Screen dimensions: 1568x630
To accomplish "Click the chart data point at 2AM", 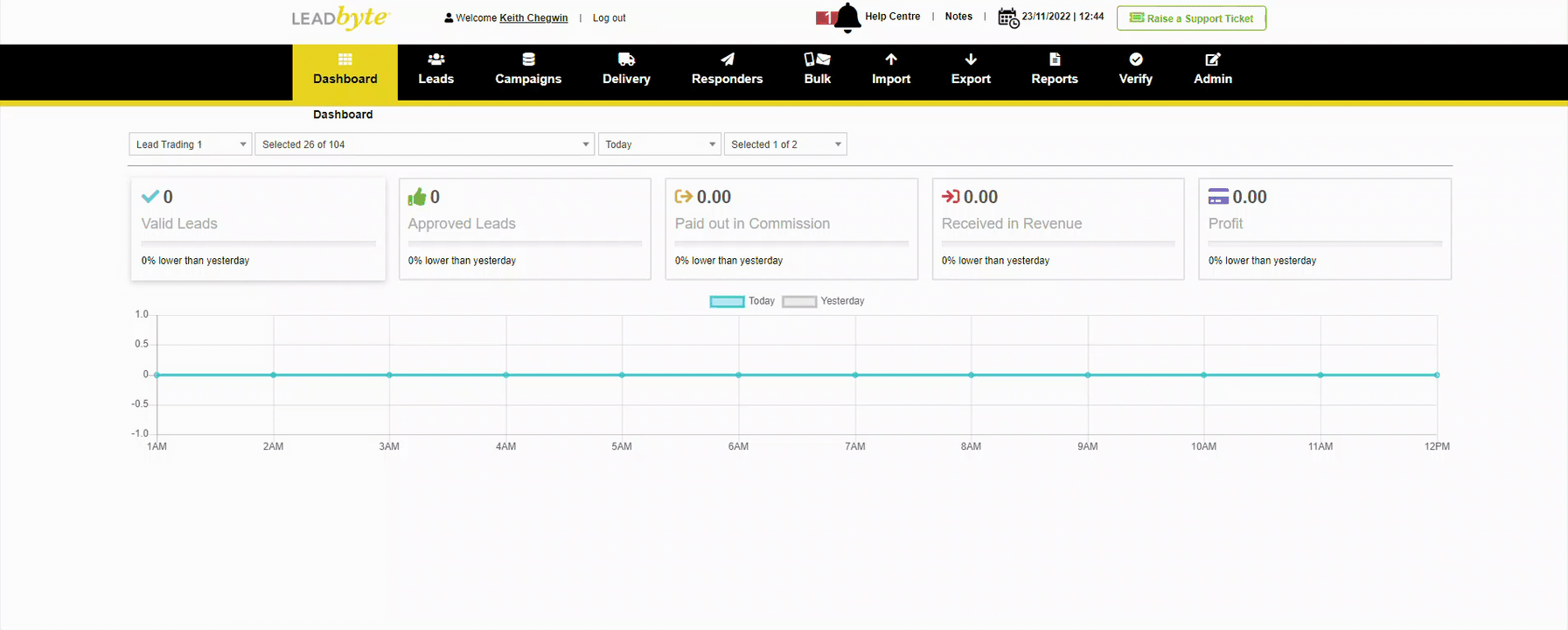I will click(x=274, y=375).
